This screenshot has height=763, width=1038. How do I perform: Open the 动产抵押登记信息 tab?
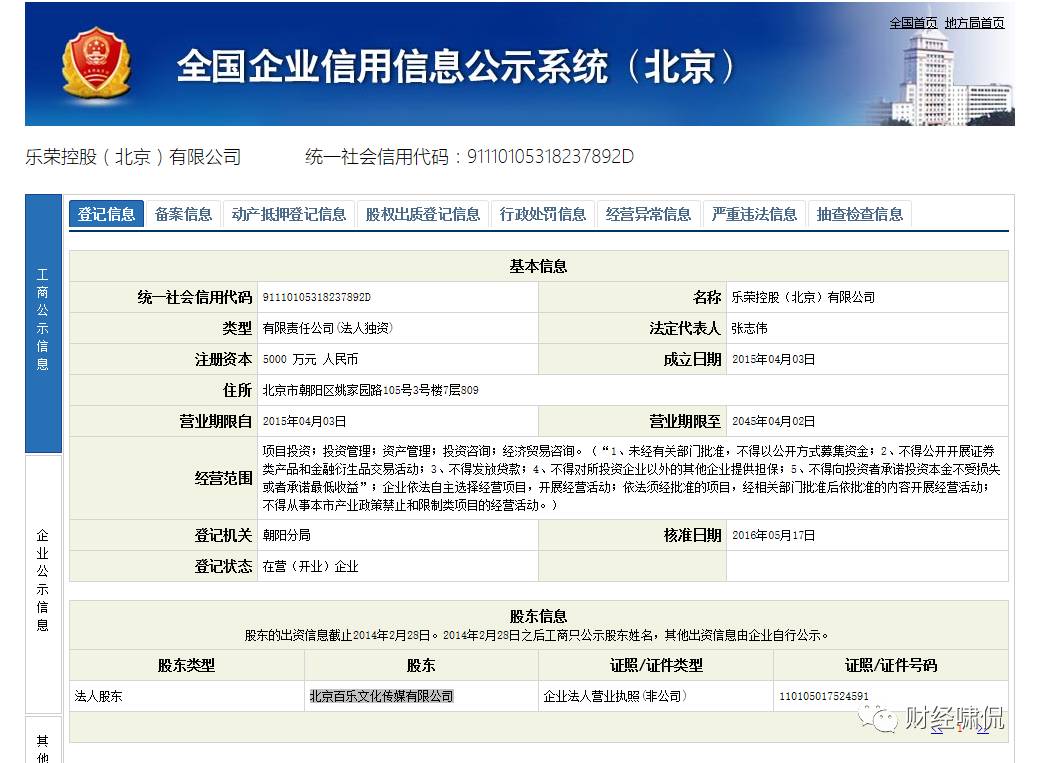point(288,214)
